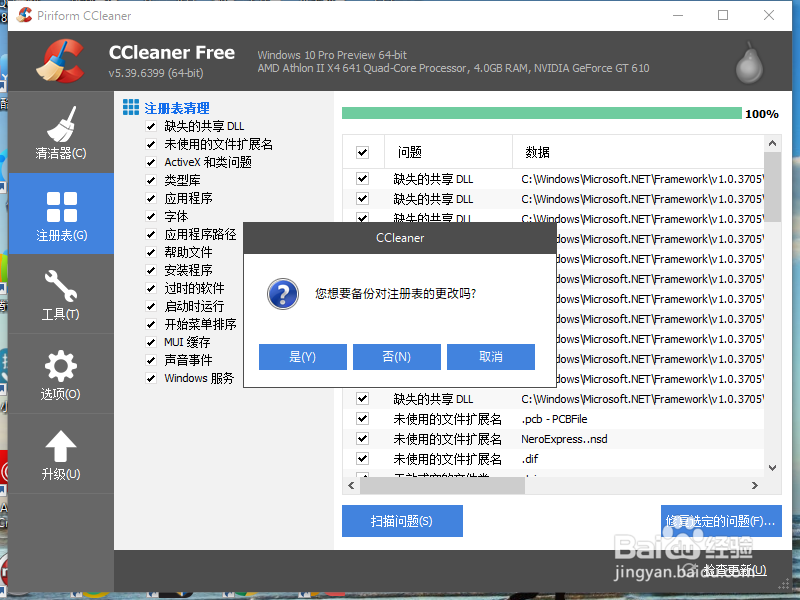Toggle 帮助文件 checkbox
The width and height of the screenshot is (800, 600).
pyautogui.click(x=151, y=252)
